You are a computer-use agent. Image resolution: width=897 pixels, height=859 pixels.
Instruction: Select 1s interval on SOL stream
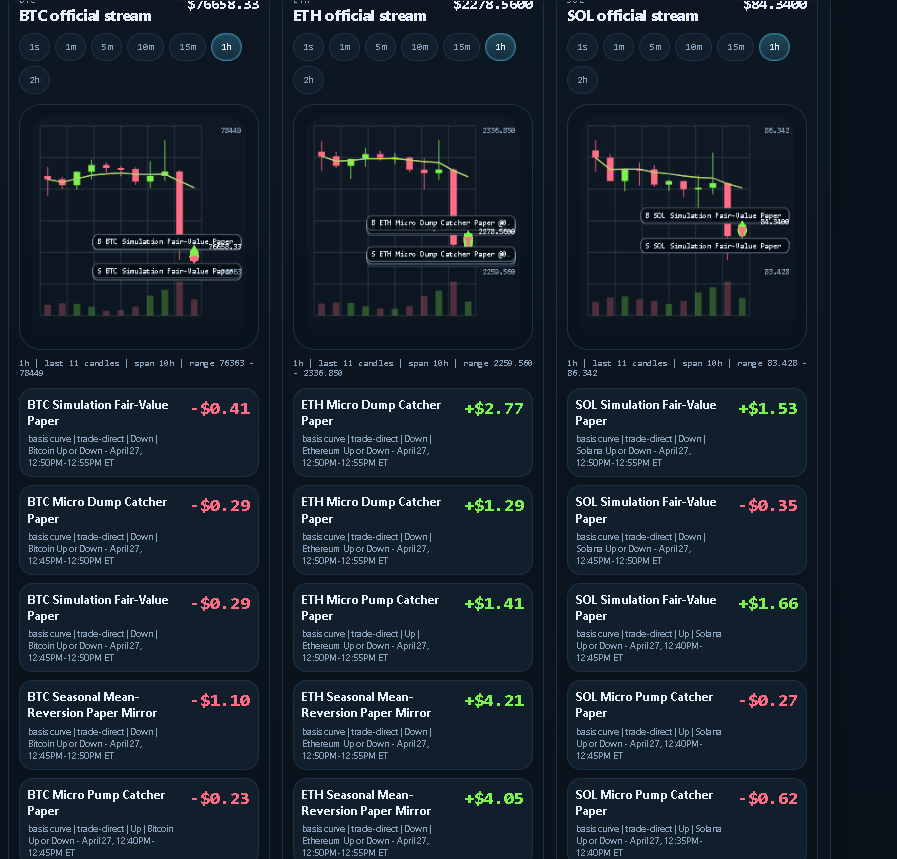coord(582,47)
